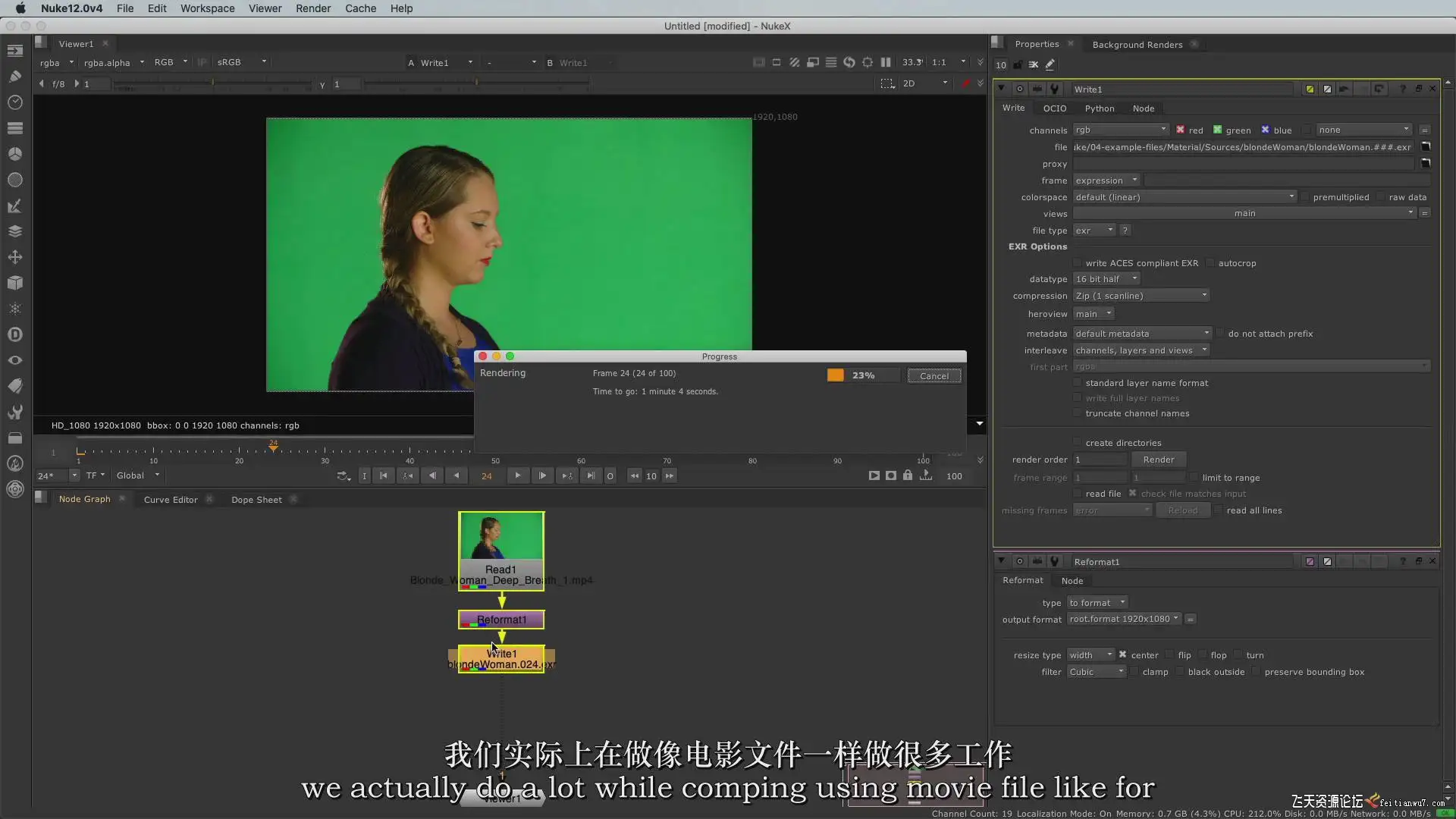The image size is (1456, 819).
Task: Enable the premultiplied checkbox
Action: tap(1305, 197)
